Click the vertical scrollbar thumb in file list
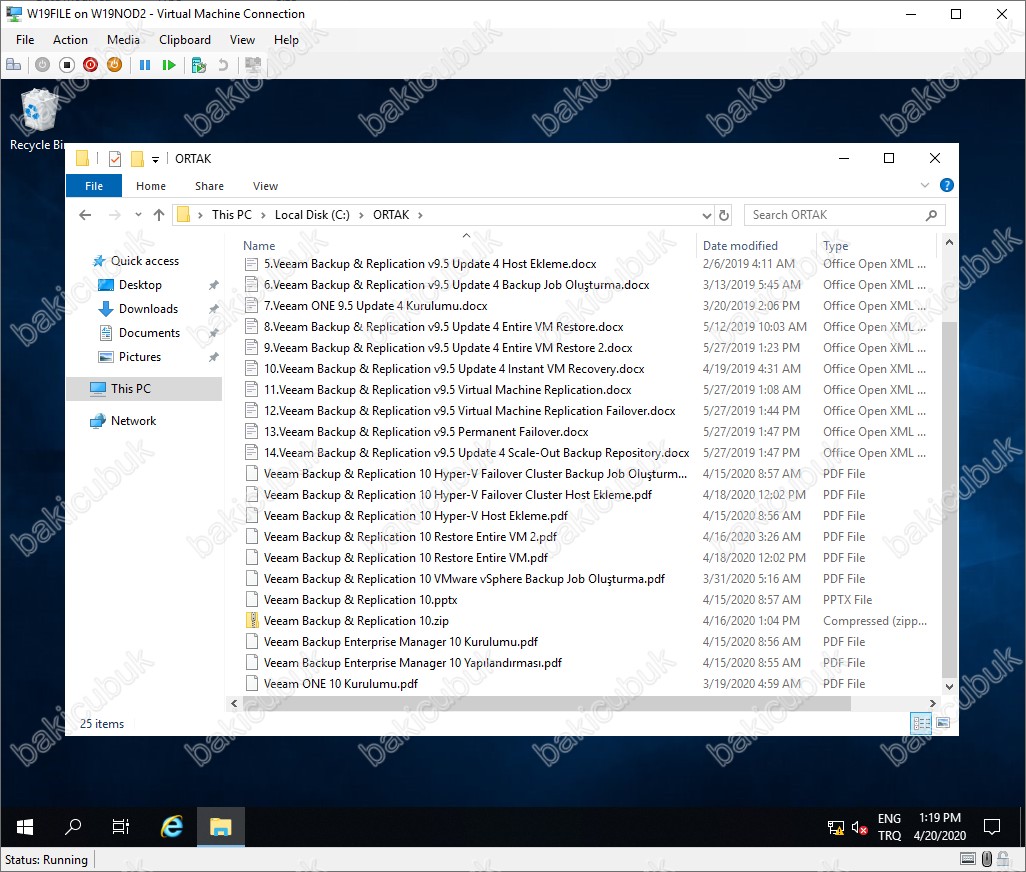The image size is (1026, 872). click(x=949, y=500)
